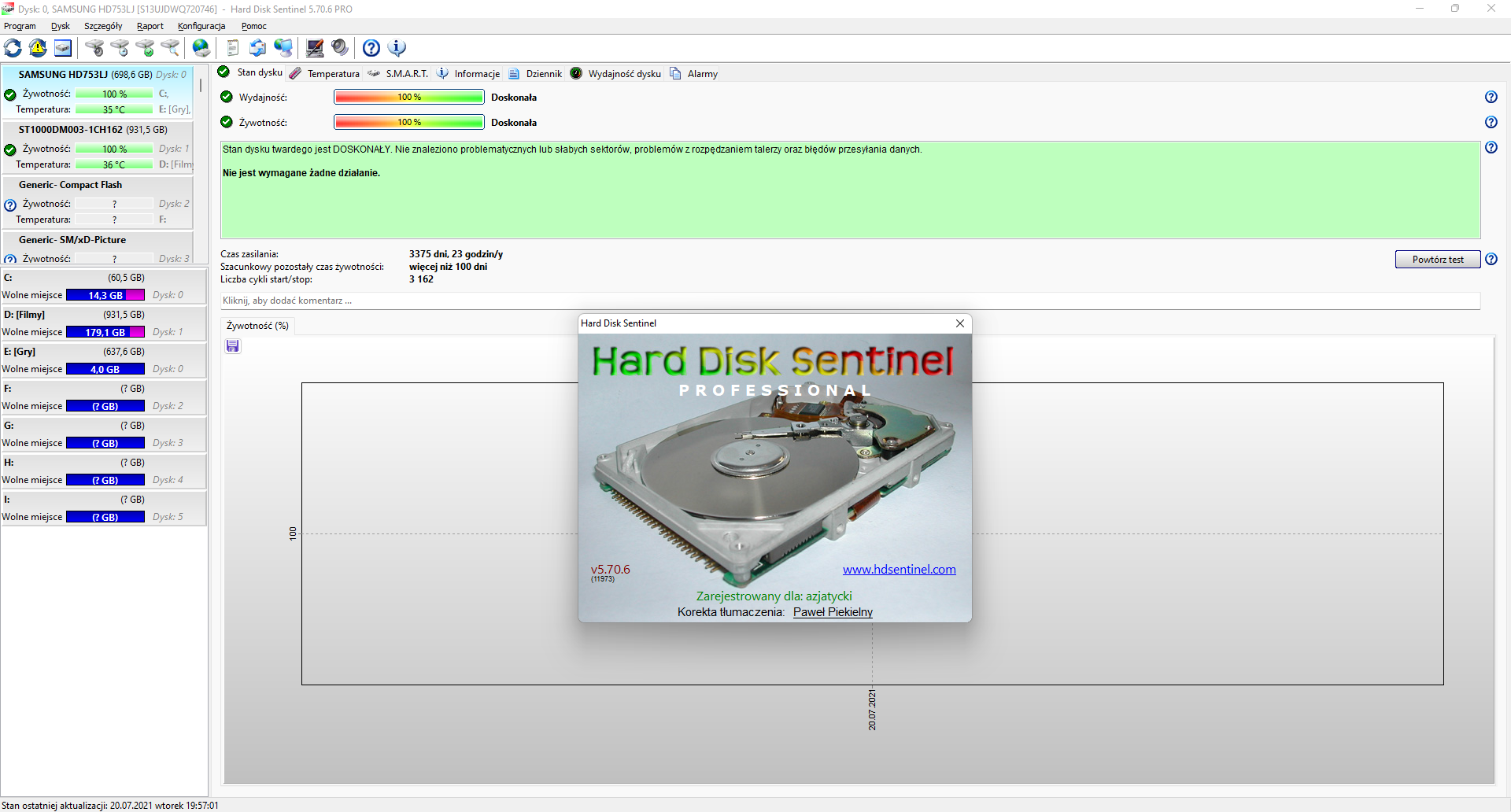Image resolution: width=1511 pixels, height=812 pixels.
Task: Click the globe with disk toolbar icon
Action: tap(201, 48)
